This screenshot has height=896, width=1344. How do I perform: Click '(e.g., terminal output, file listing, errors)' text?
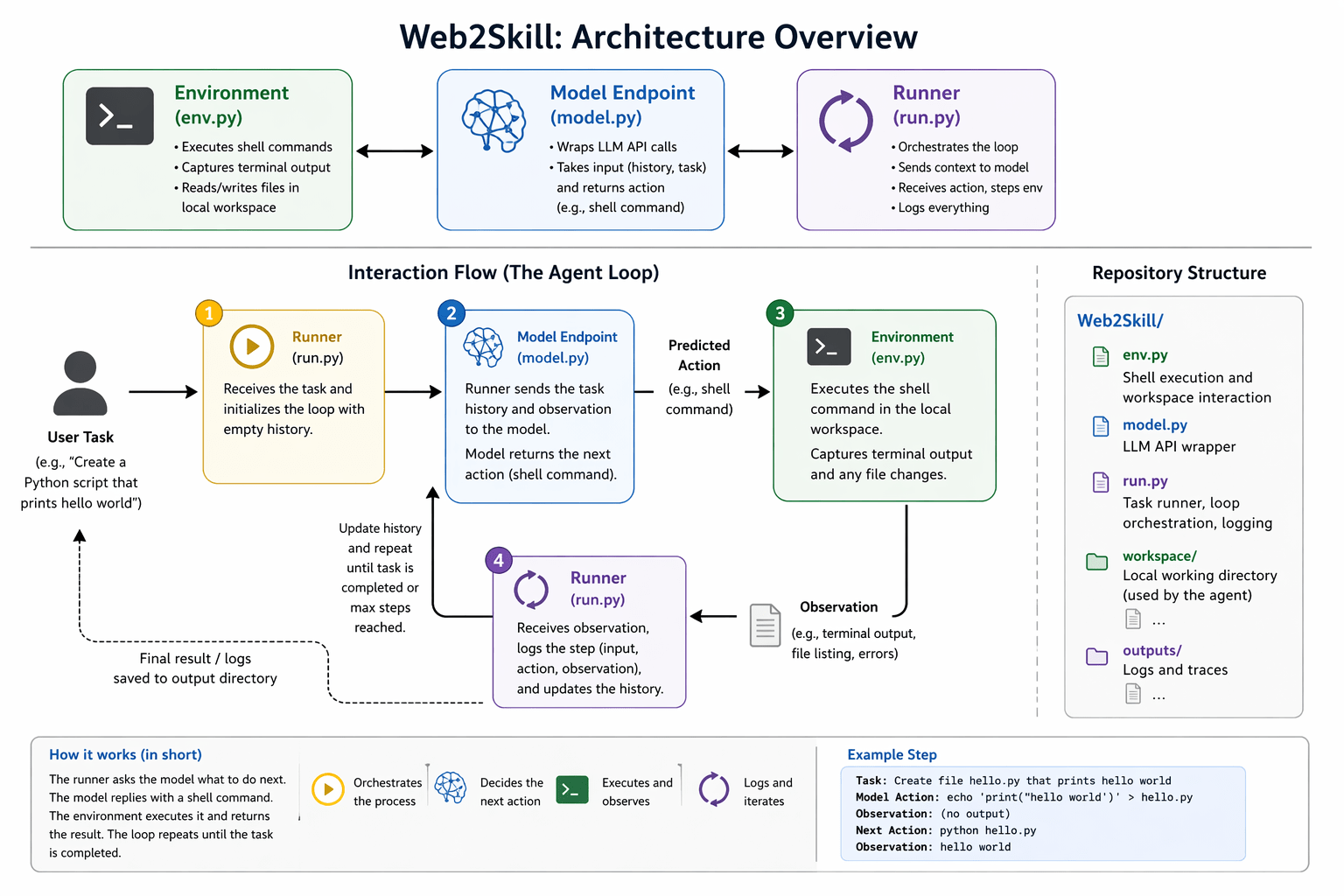click(853, 643)
